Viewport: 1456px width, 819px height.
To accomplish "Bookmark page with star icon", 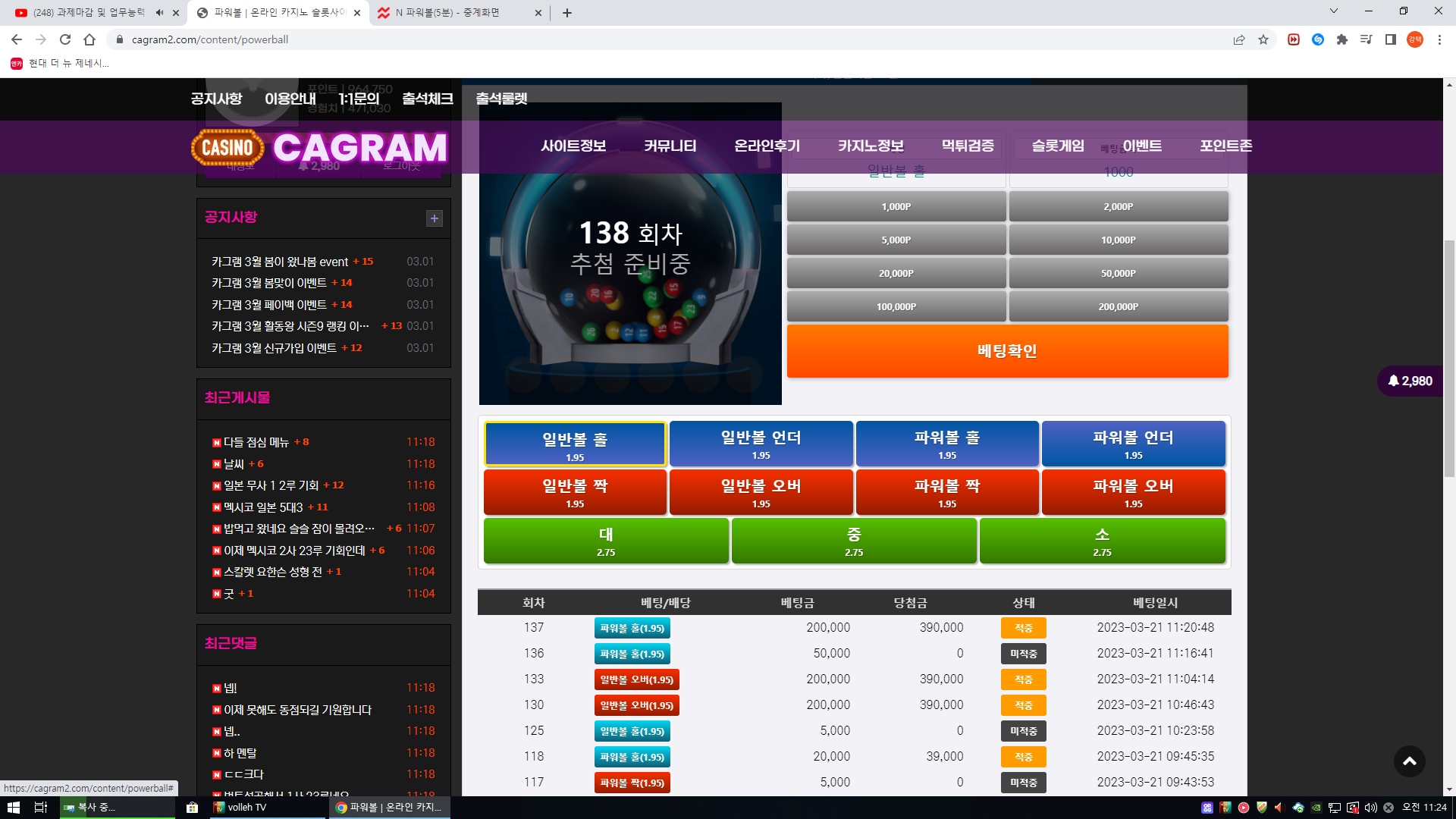I will (1263, 39).
